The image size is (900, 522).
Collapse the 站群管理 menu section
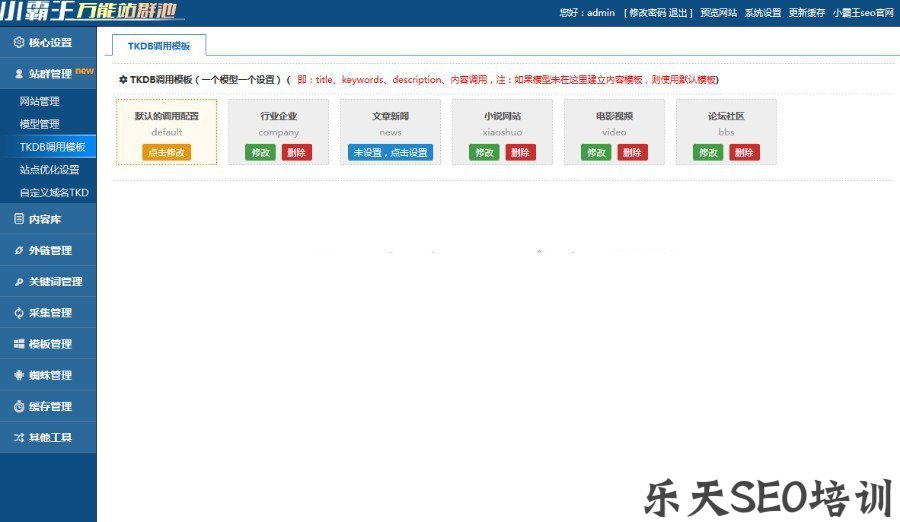(x=48, y=74)
